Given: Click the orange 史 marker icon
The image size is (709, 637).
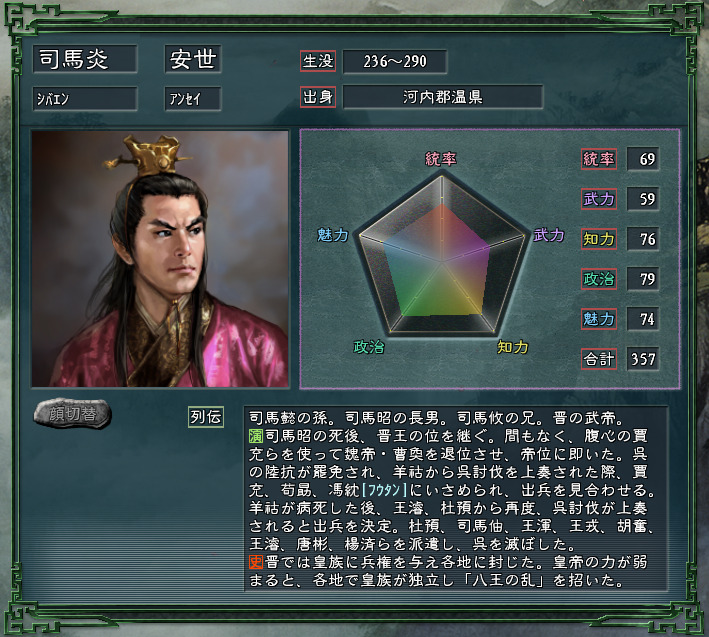Looking at the screenshot, I should 256,562.
